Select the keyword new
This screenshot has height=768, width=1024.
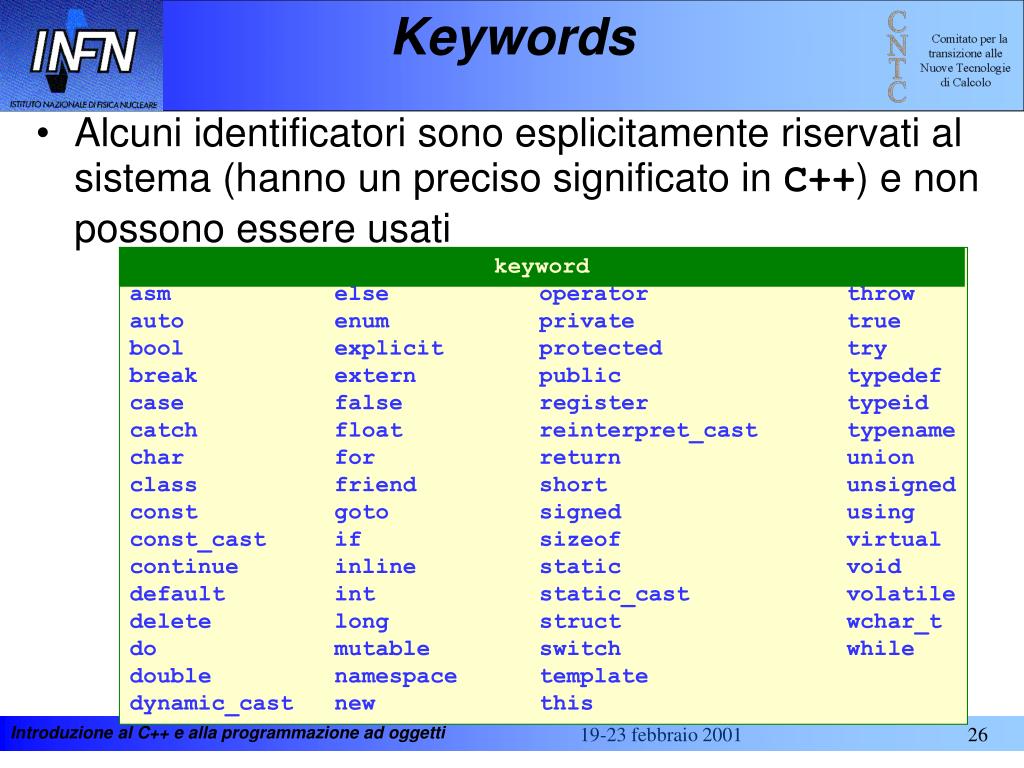point(355,704)
